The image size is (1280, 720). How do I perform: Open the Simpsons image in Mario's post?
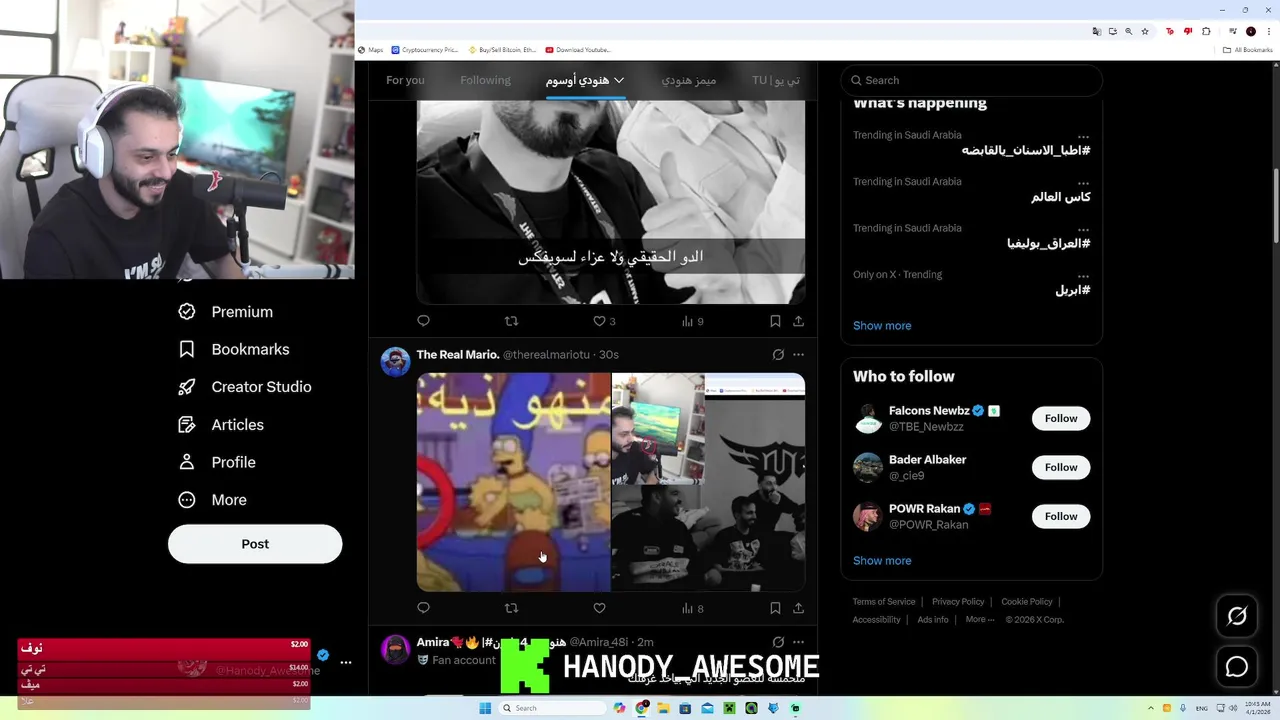513,482
